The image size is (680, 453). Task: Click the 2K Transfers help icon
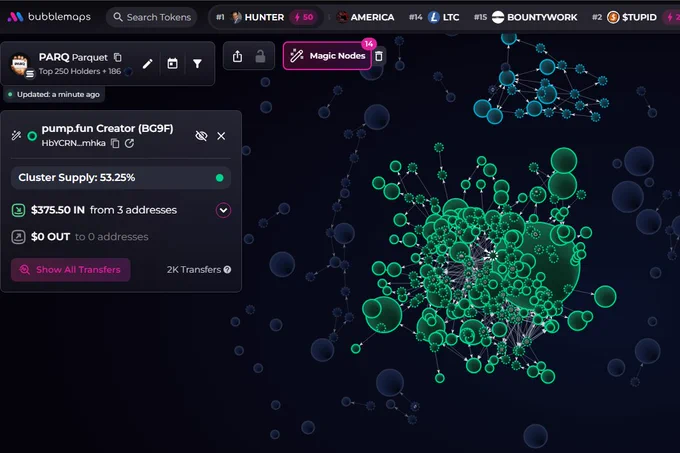pyautogui.click(x=227, y=270)
